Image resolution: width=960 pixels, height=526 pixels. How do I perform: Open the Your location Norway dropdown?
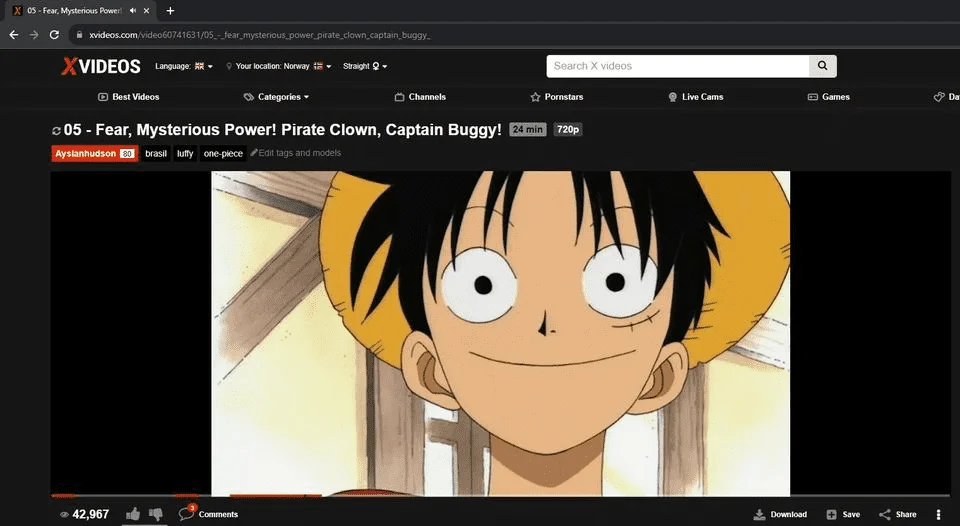click(279, 66)
